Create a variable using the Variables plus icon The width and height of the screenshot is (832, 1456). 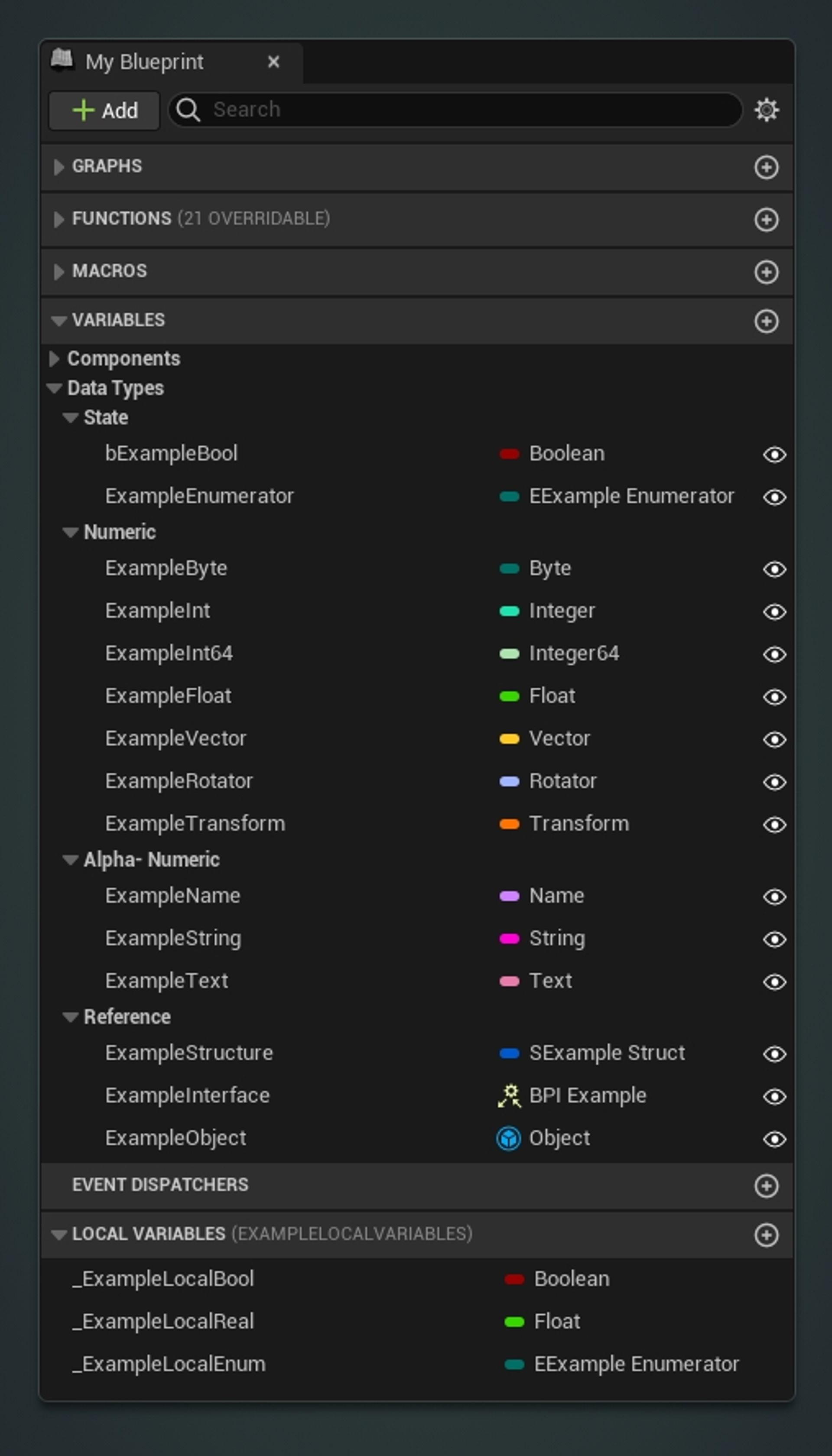tap(766, 321)
